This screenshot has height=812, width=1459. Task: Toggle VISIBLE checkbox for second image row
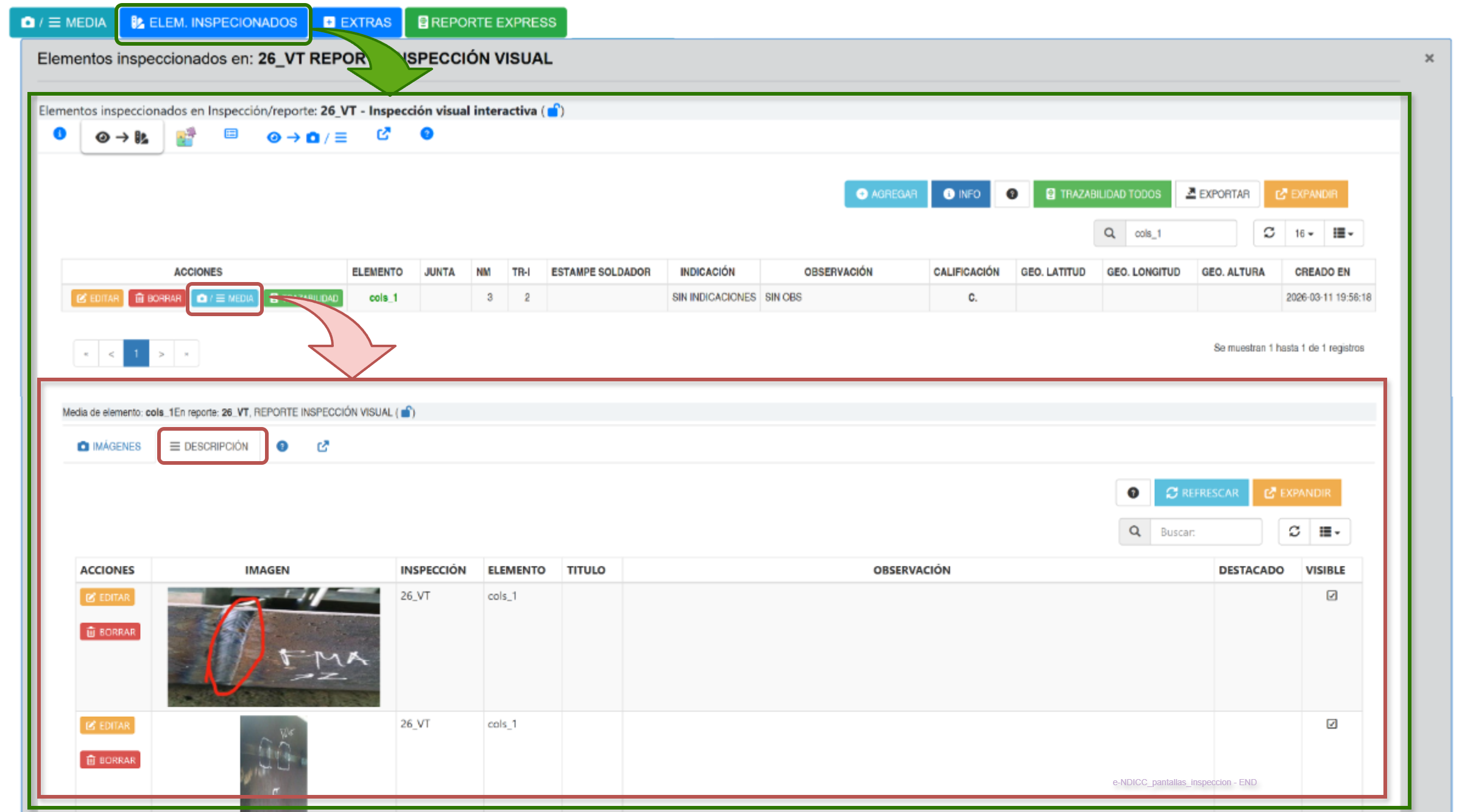(1332, 724)
